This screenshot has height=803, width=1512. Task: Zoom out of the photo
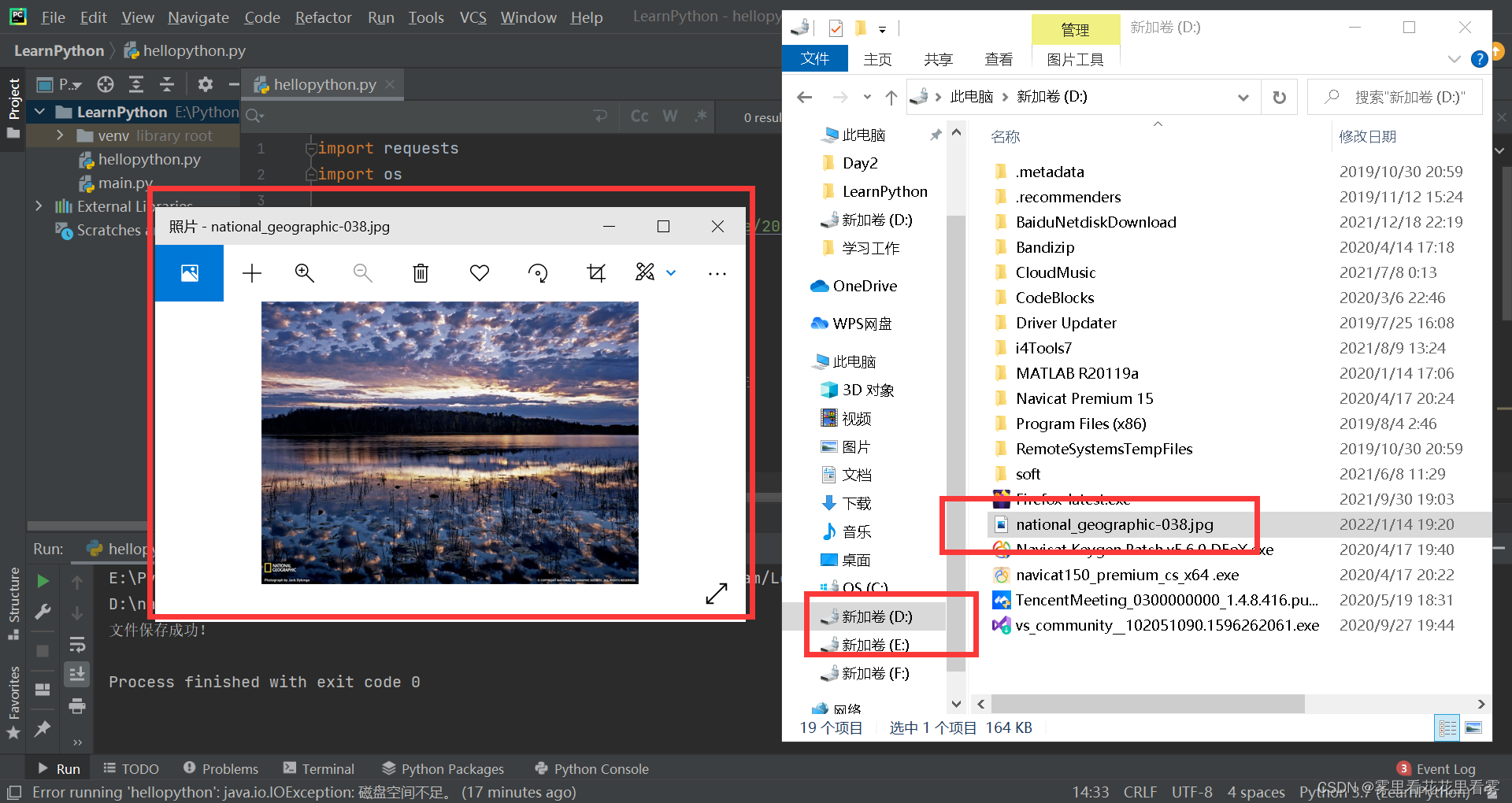coord(362,273)
